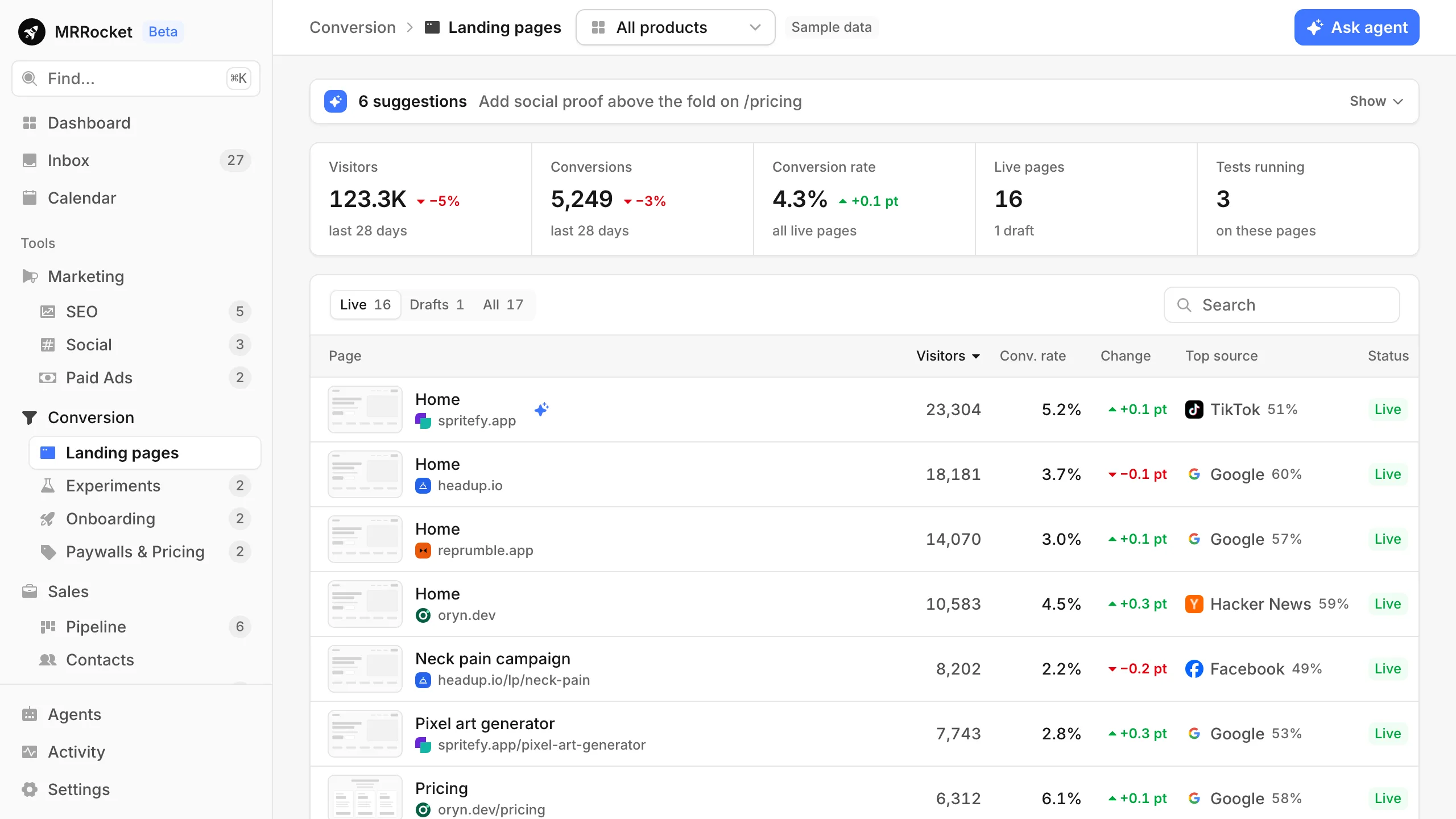This screenshot has height=819, width=1456.
Task: Switch to the Live 16 tab
Action: [365, 305]
